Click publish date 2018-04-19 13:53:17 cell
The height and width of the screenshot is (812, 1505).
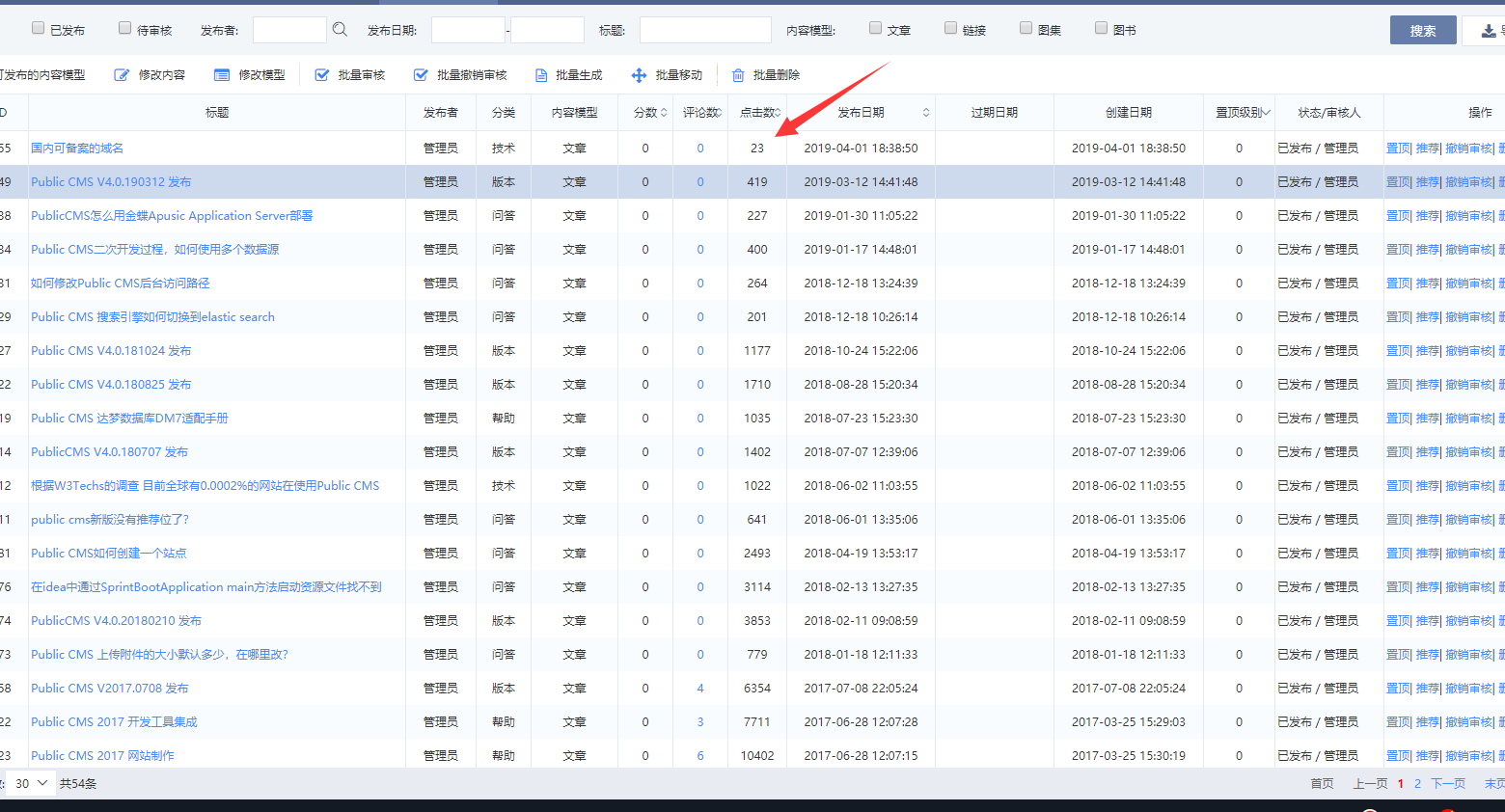pyautogui.click(x=861, y=554)
